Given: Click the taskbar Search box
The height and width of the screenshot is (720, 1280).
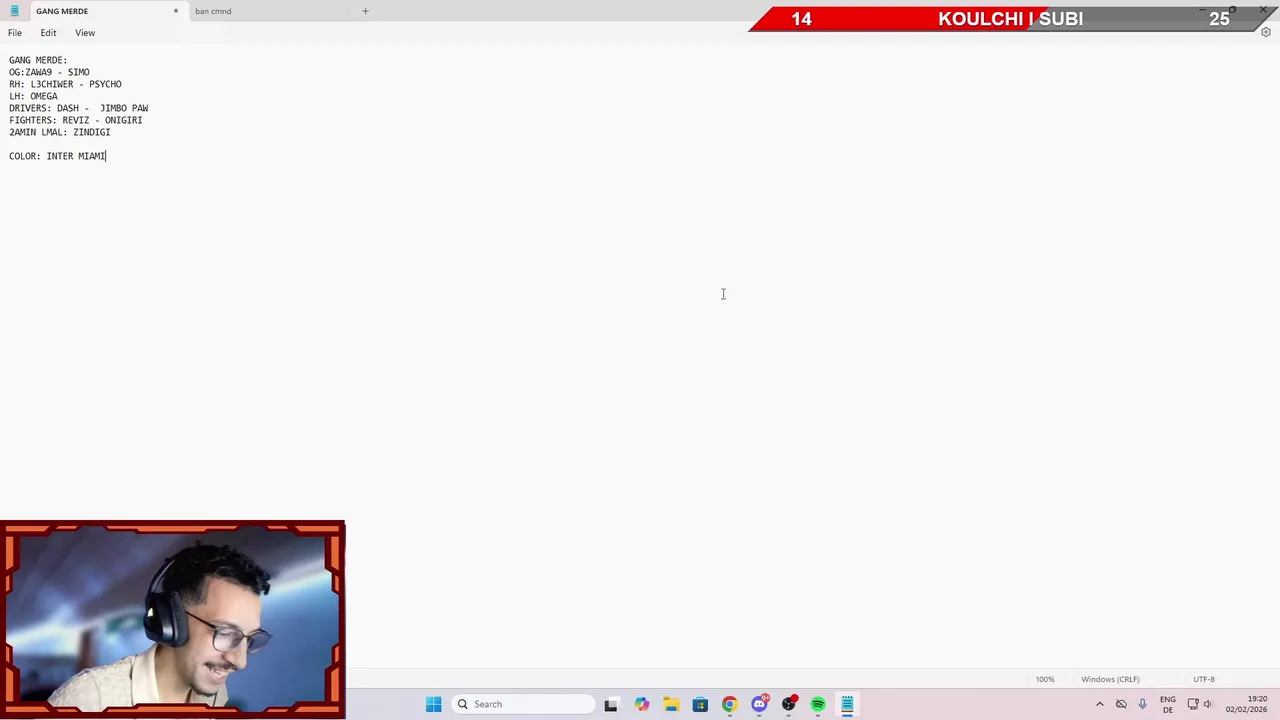Looking at the screenshot, I should pyautogui.click(x=522, y=704).
